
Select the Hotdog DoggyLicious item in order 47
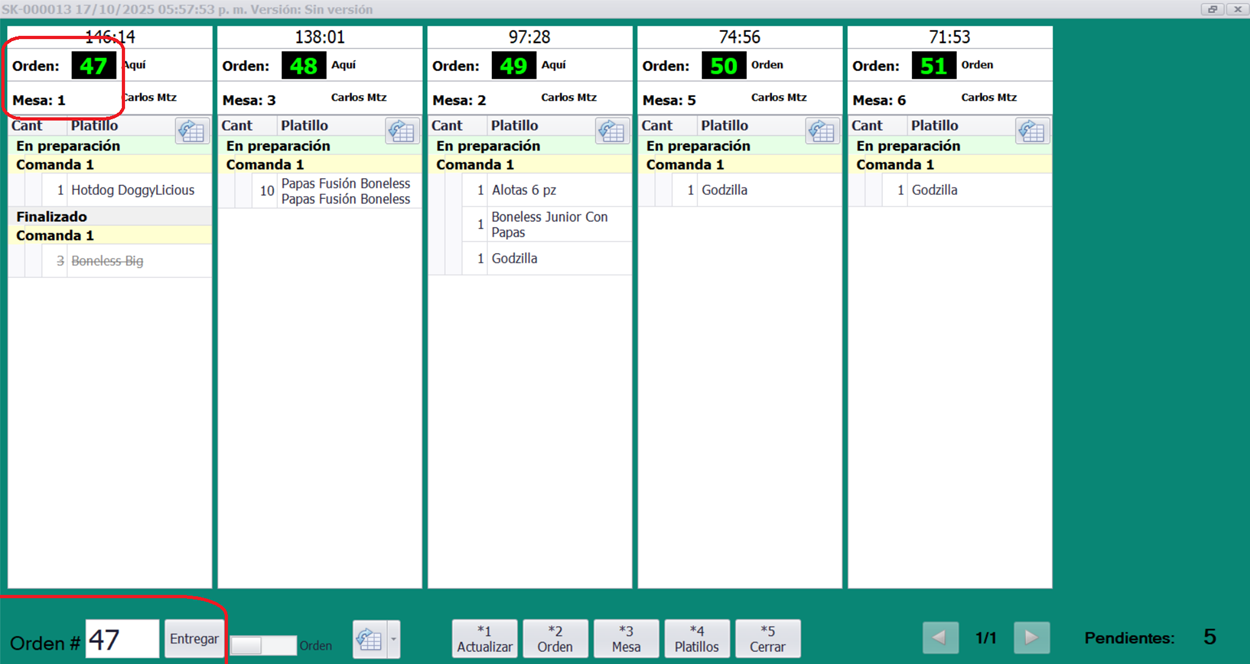132,190
